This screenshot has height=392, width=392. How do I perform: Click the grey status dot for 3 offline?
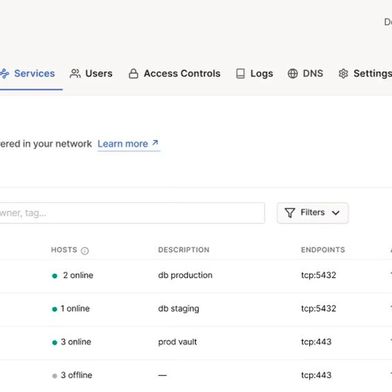55,376
